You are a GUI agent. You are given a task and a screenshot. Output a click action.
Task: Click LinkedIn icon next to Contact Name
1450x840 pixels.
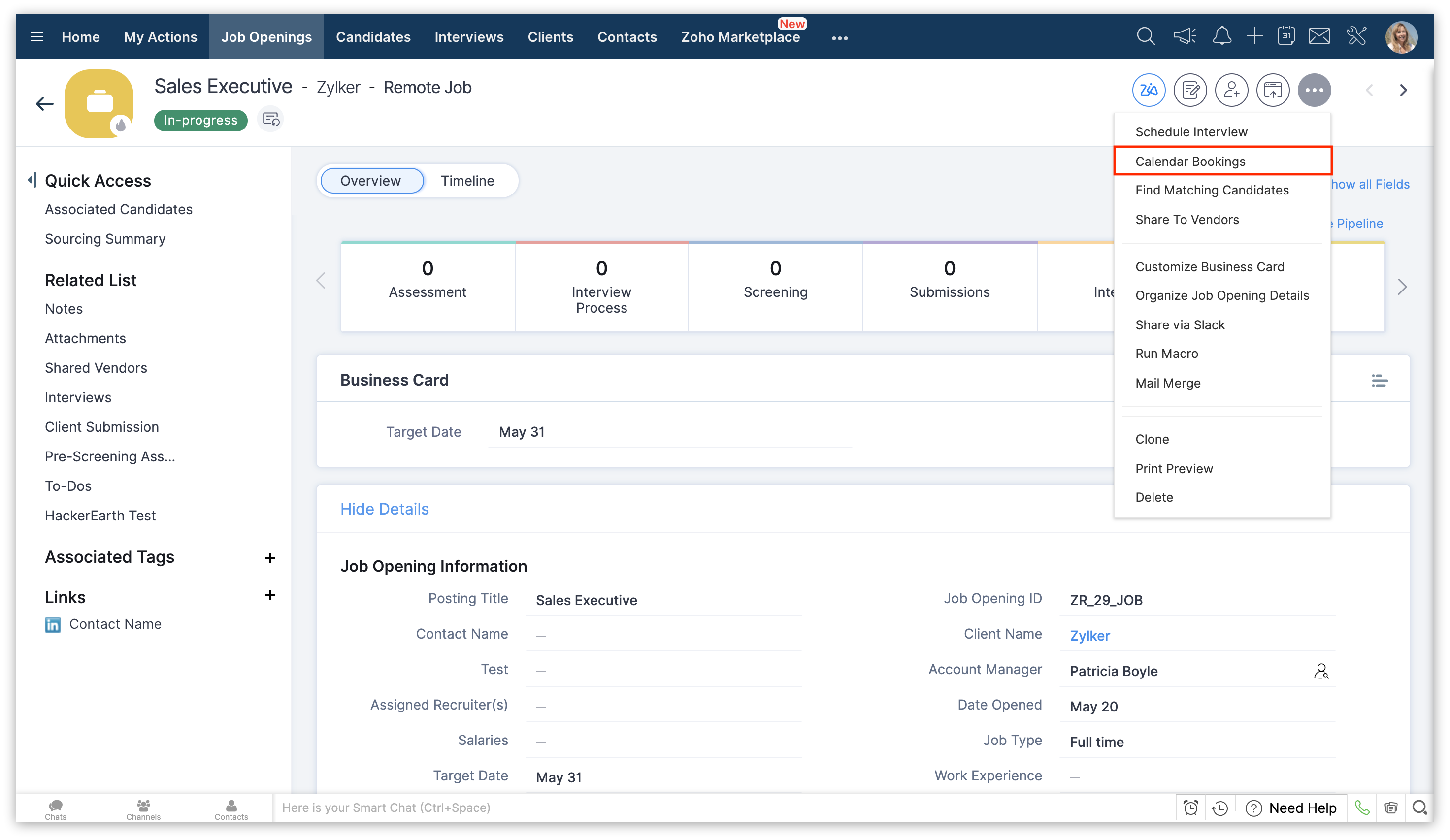(x=52, y=625)
